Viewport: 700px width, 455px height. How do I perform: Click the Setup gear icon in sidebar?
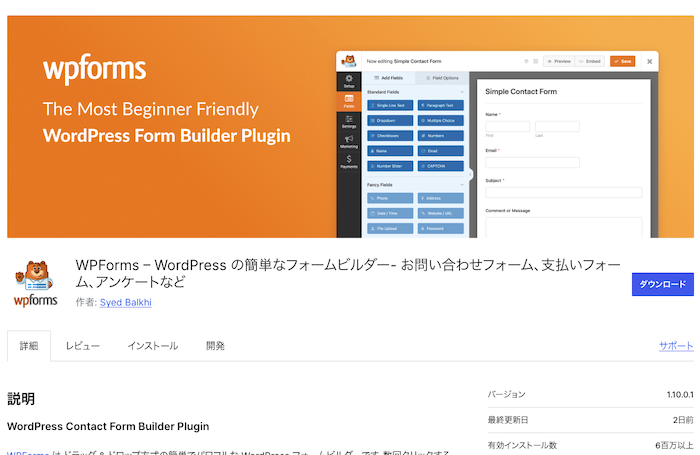(348, 80)
